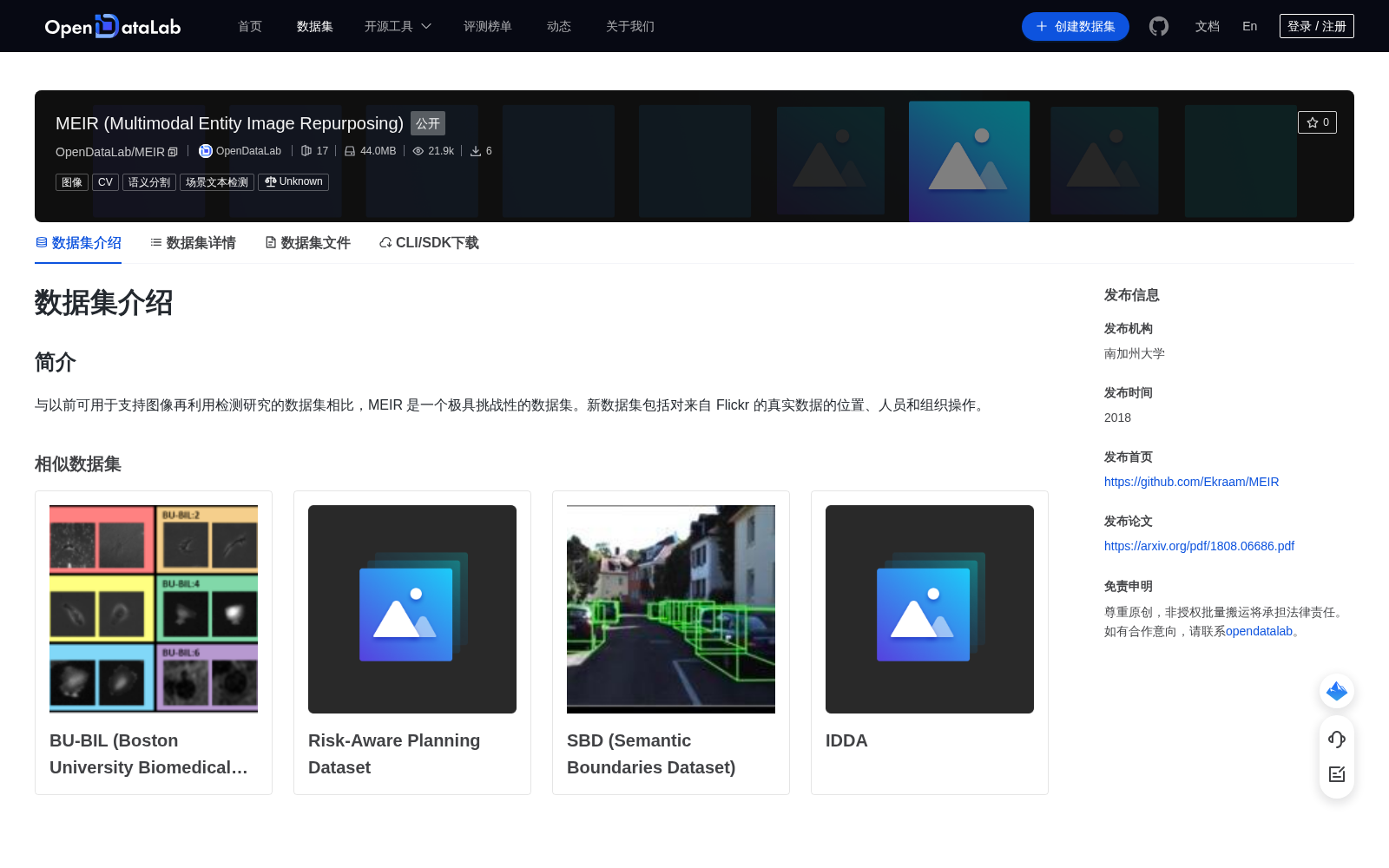Click the 场景文本检测 tag
This screenshot has height=868, width=1389.
click(217, 182)
